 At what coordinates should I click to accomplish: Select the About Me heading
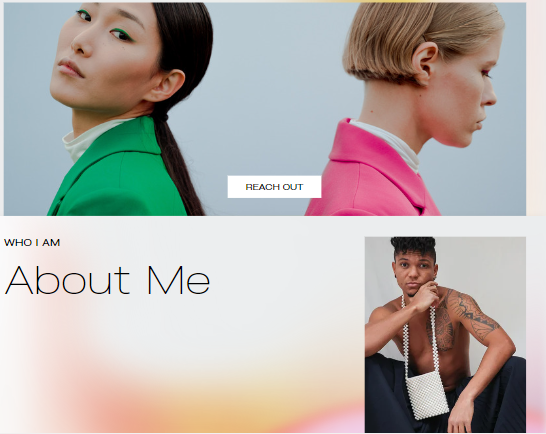click(x=107, y=280)
